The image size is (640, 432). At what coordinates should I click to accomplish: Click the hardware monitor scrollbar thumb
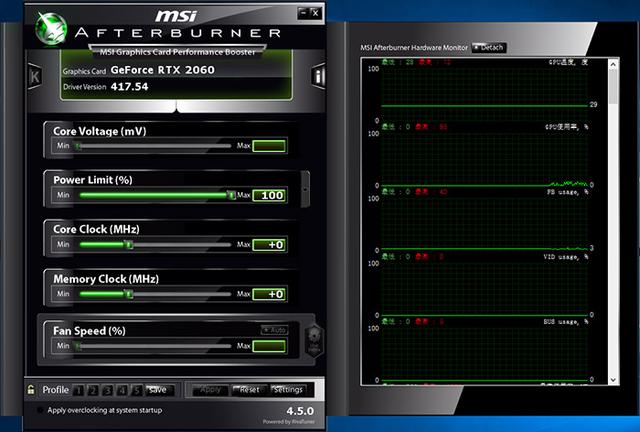pyautogui.click(x=613, y=87)
